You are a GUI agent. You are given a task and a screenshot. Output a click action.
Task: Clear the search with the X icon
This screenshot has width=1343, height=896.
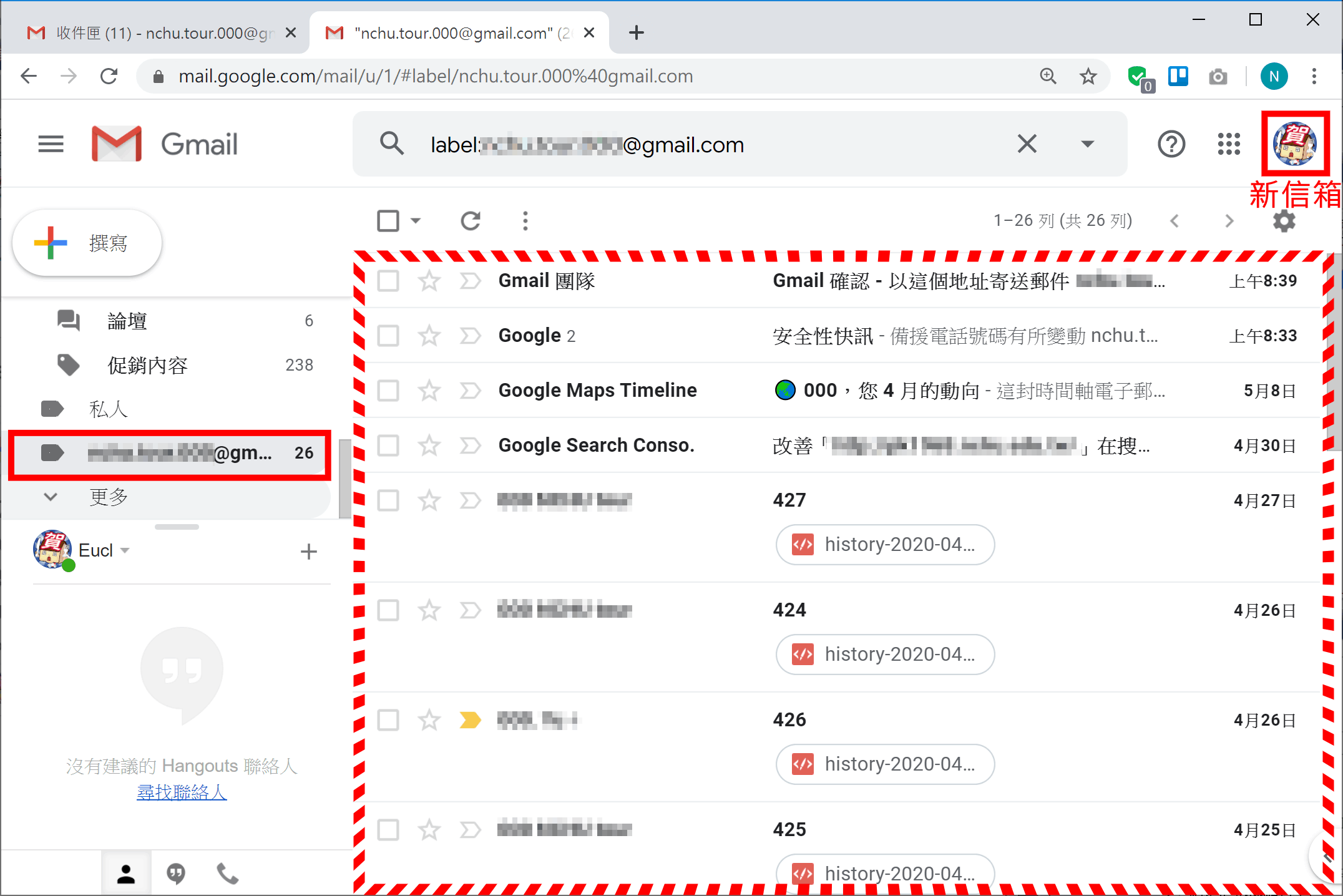click(x=1027, y=144)
